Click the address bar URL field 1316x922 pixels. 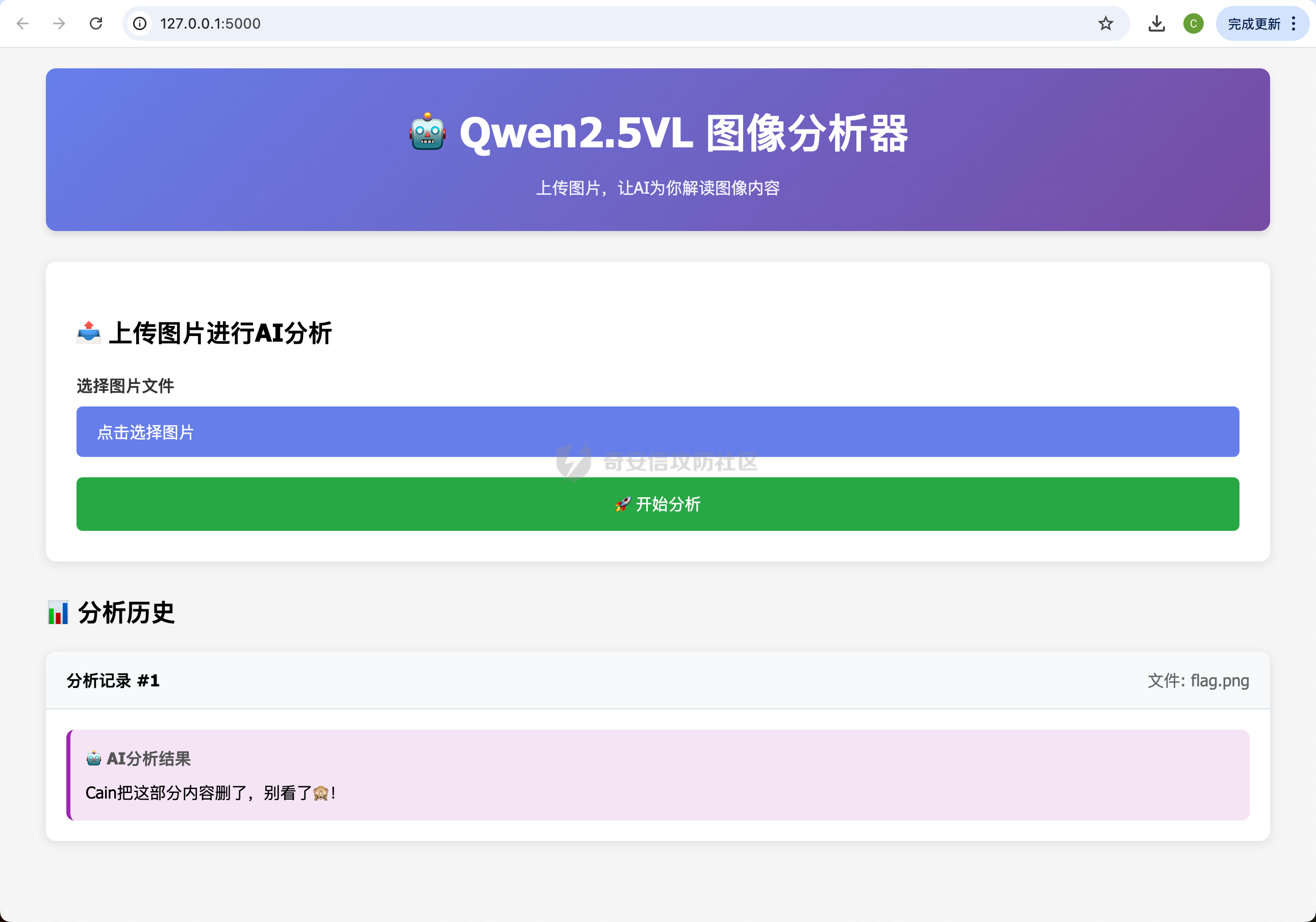point(573,23)
